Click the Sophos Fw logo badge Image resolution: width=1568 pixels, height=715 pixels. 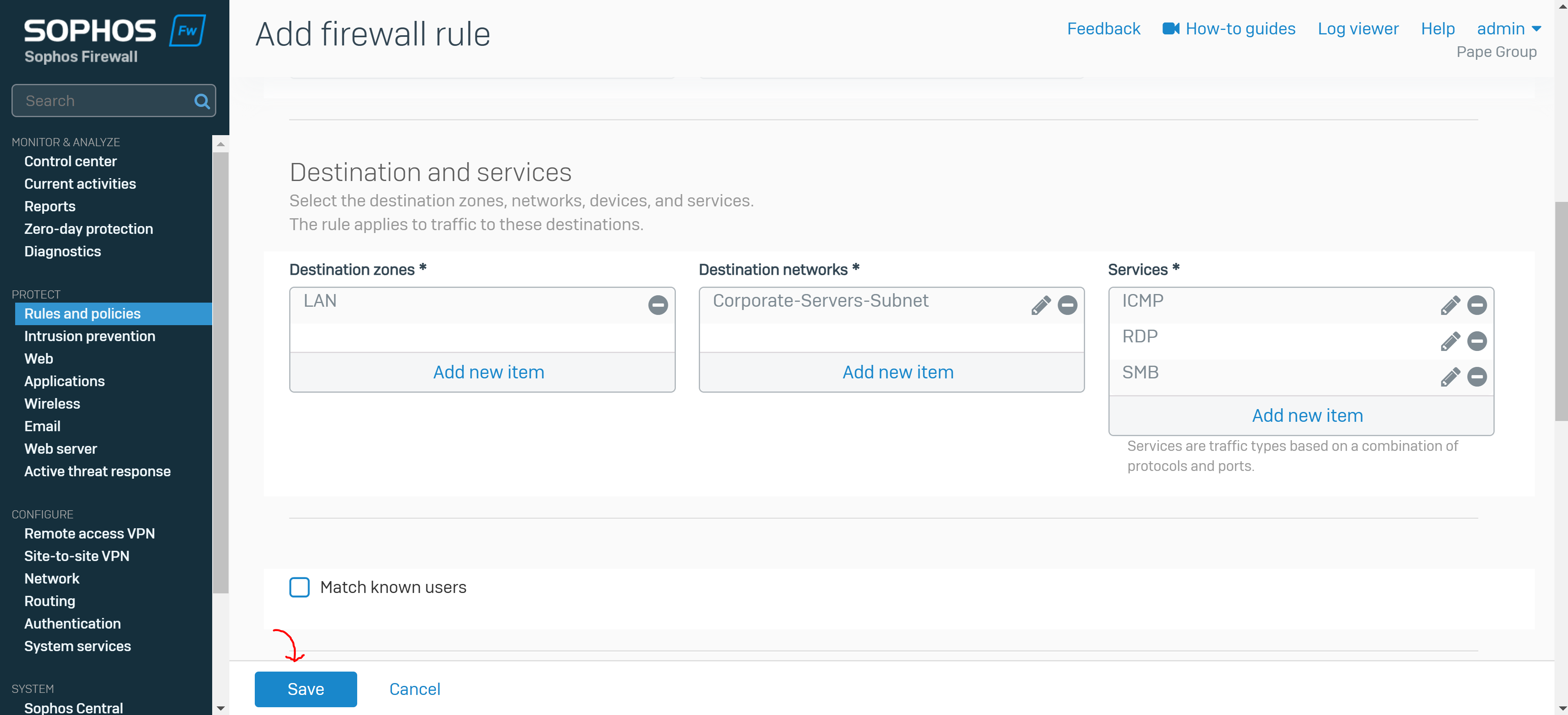(188, 30)
